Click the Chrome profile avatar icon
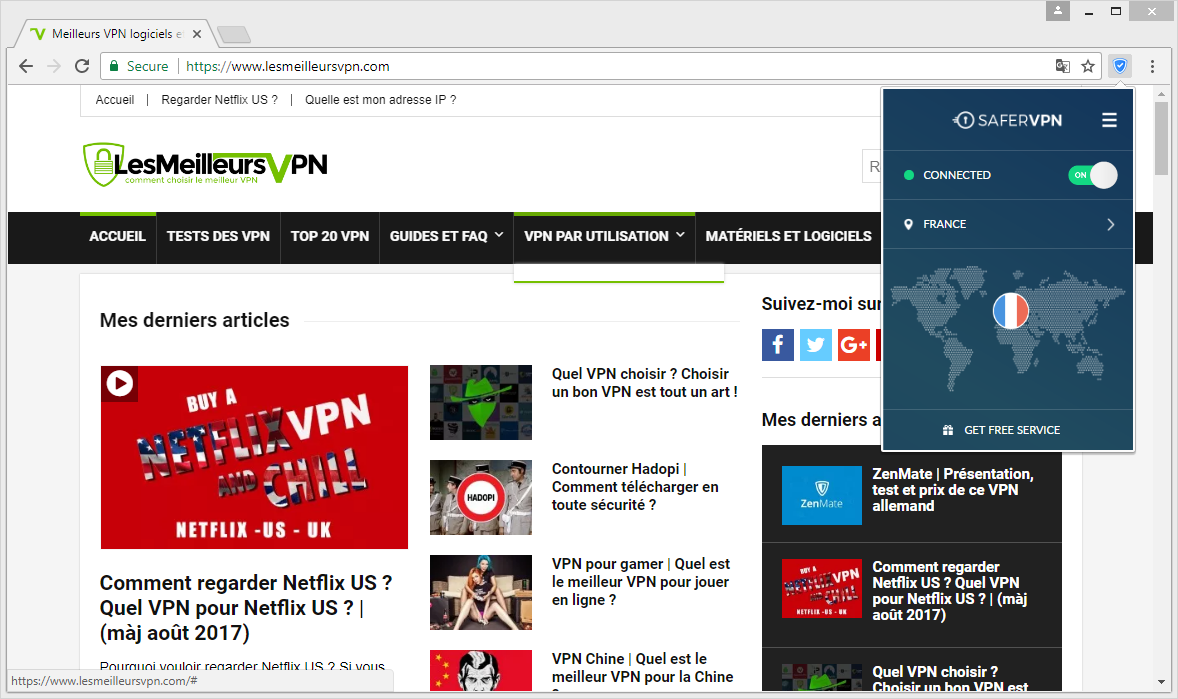This screenshot has height=699, width=1178. coord(1057,11)
